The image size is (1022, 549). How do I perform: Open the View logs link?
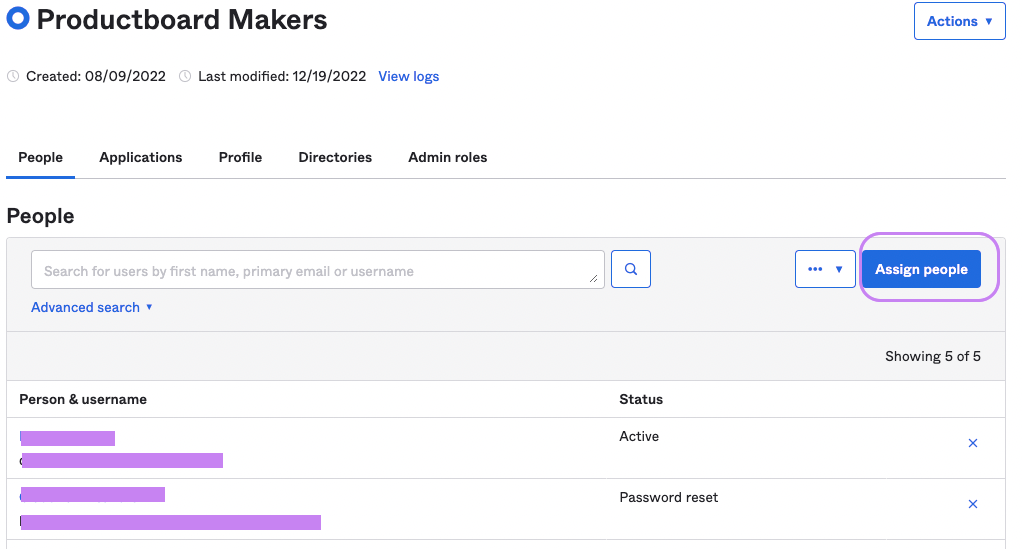409,76
